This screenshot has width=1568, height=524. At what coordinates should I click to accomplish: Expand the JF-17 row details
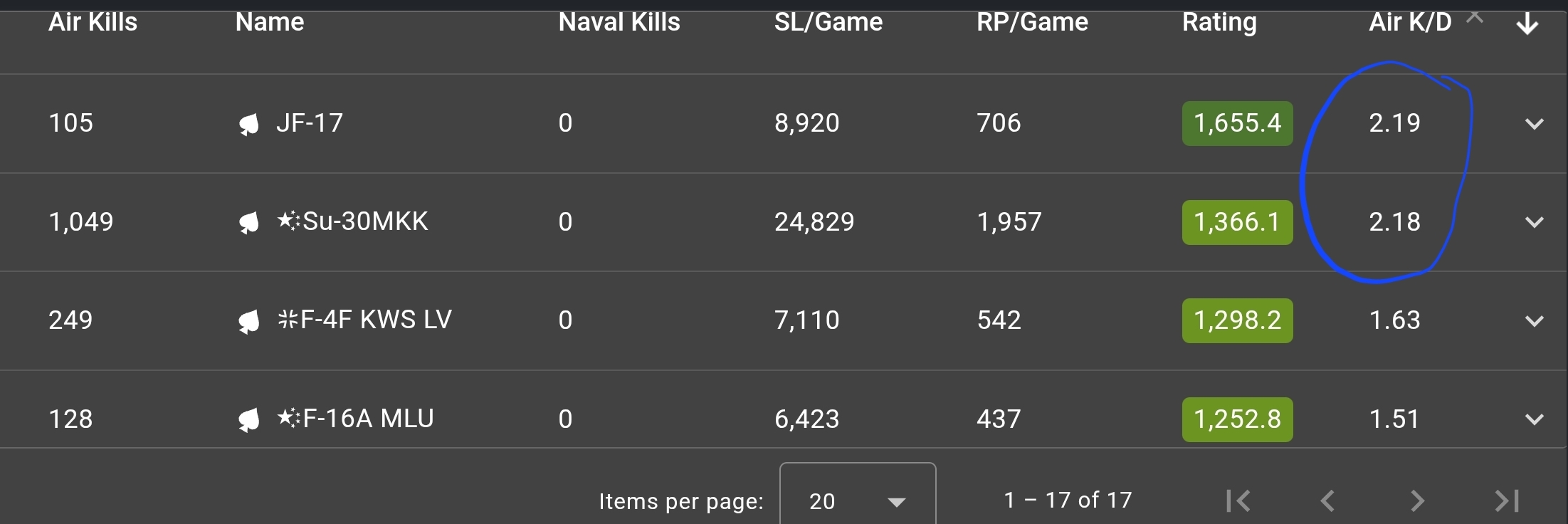[1535, 124]
